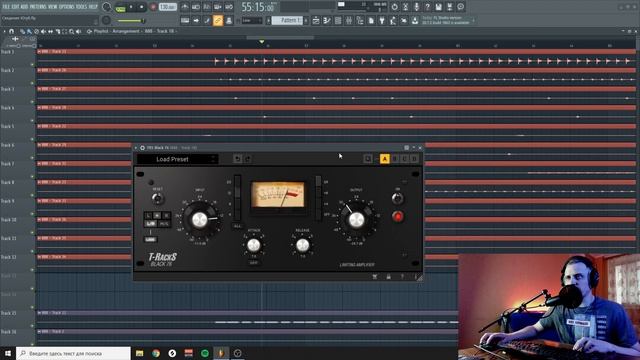
Task: Open the HELP menu
Action: tap(93, 7)
